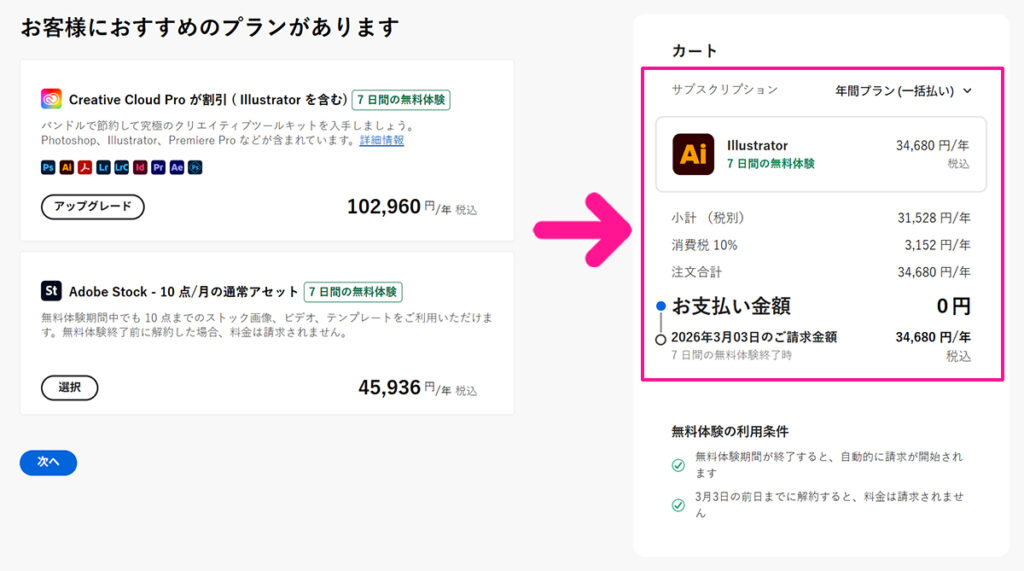Image resolution: width=1024 pixels, height=571 pixels.
Task: Click the Photoshop Ps app icon
Action: pyautogui.click(x=48, y=167)
